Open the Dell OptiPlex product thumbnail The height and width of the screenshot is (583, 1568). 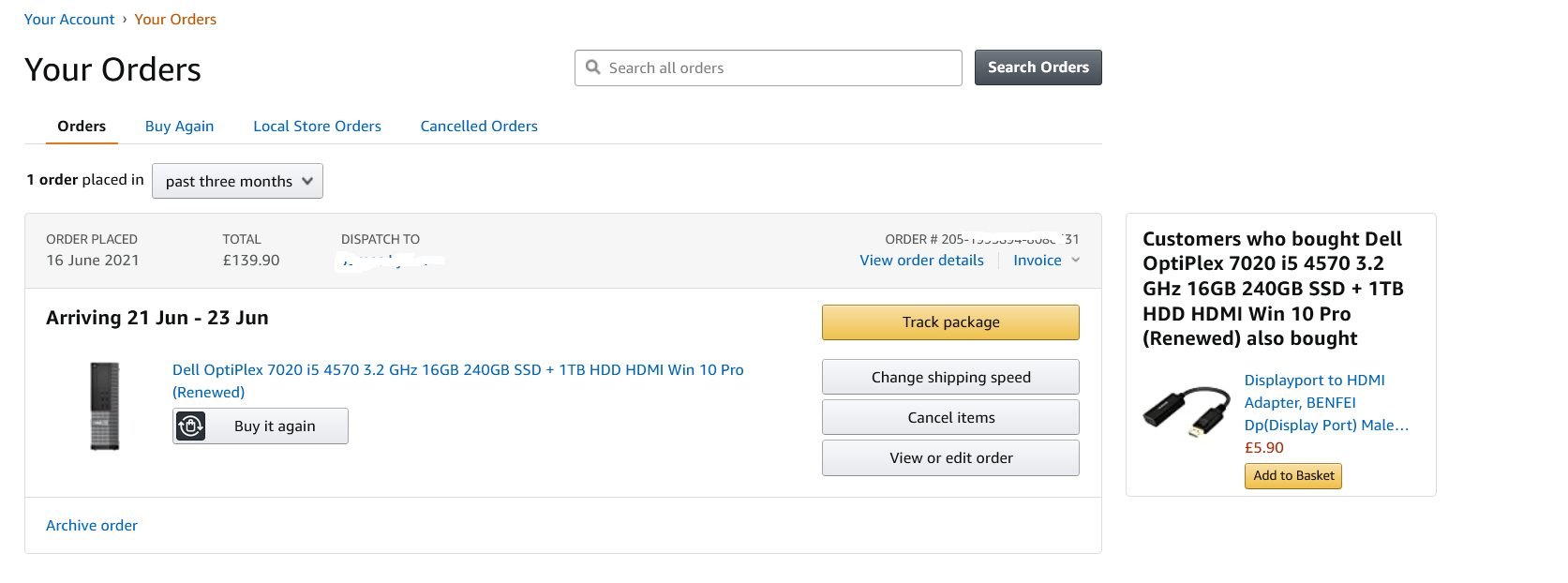(105, 406)
